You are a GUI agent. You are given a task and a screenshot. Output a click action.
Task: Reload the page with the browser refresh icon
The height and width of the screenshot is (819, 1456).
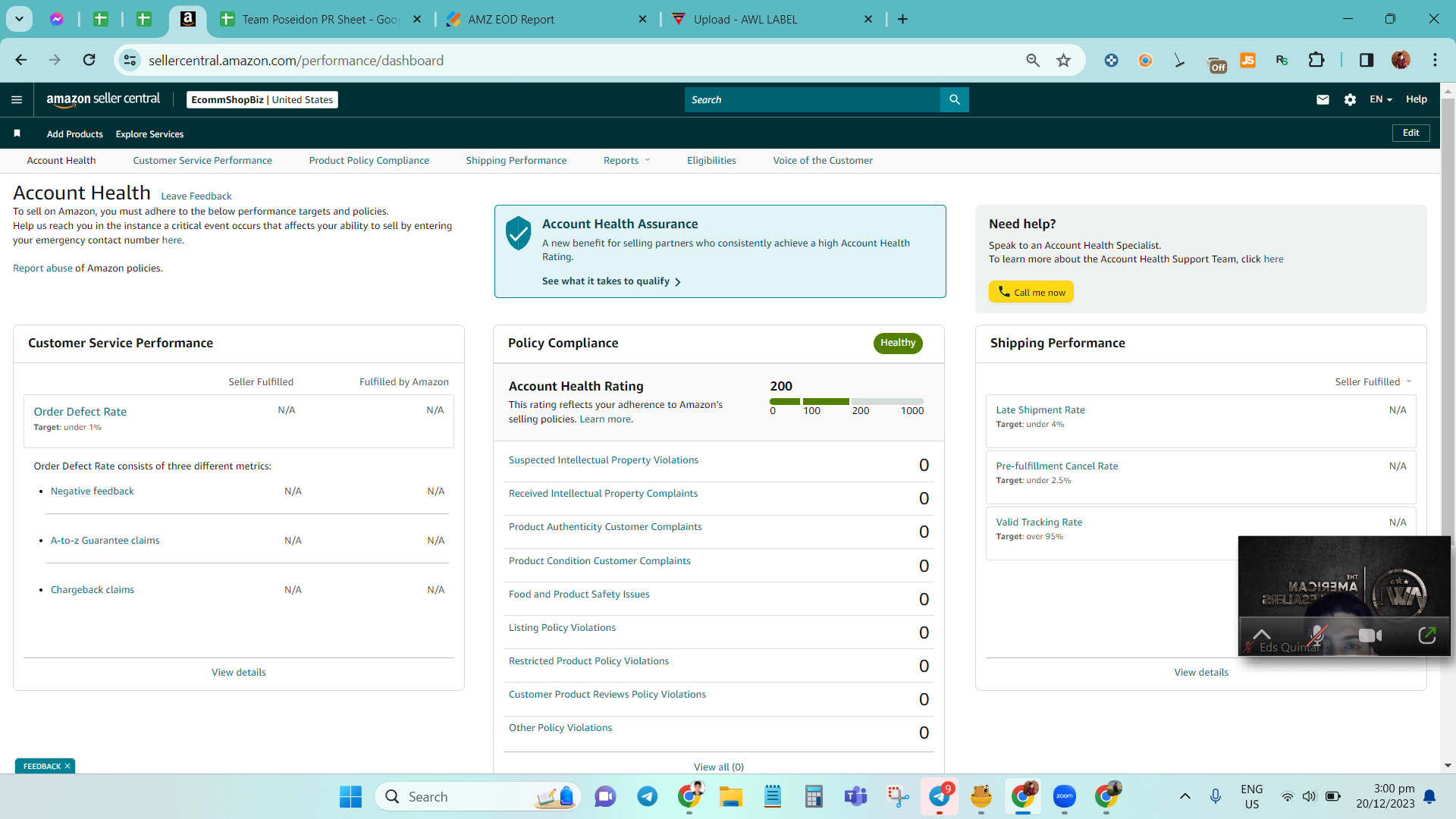click(x=89, y=60)
